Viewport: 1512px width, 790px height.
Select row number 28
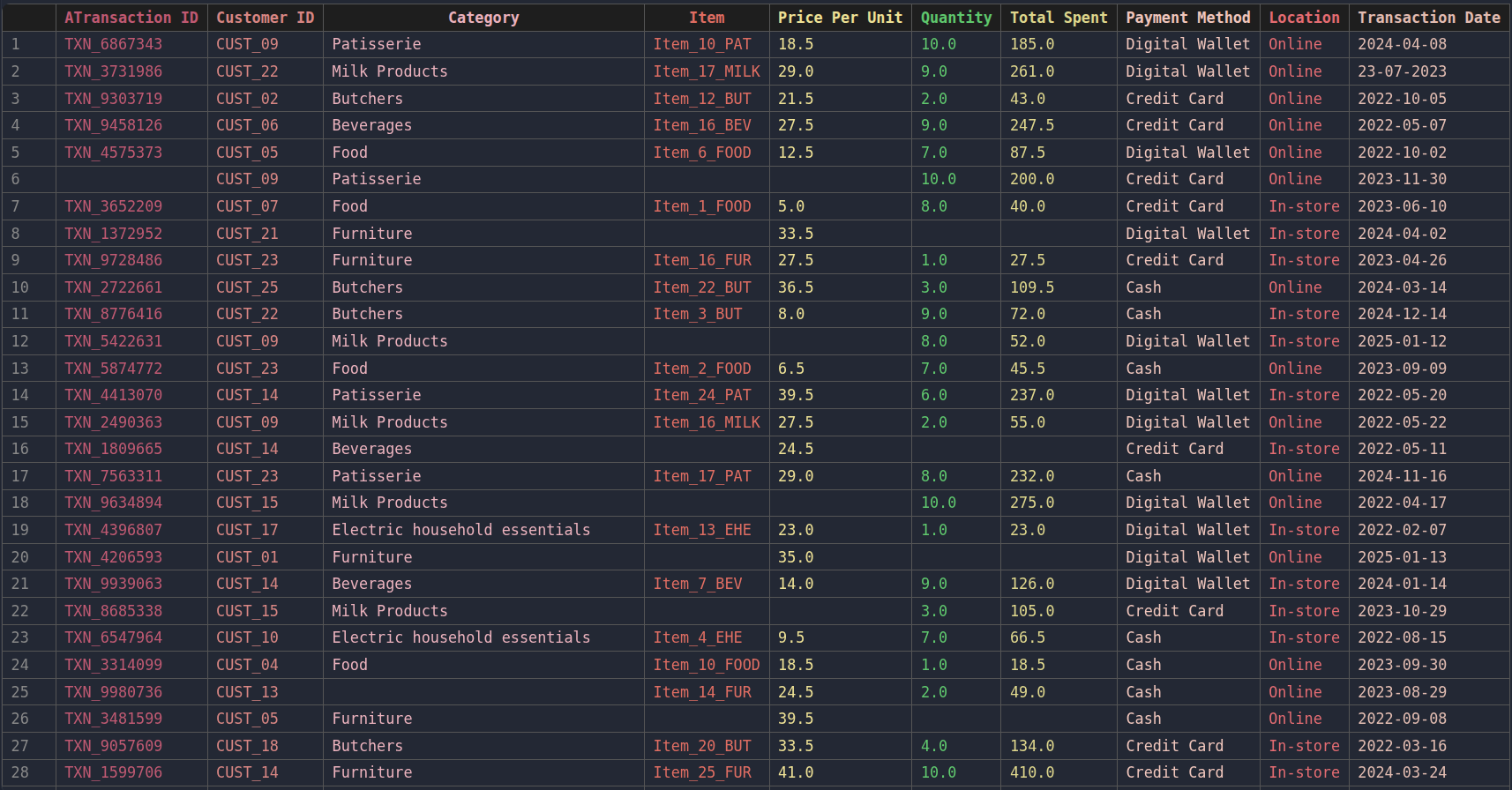point(28,772)
